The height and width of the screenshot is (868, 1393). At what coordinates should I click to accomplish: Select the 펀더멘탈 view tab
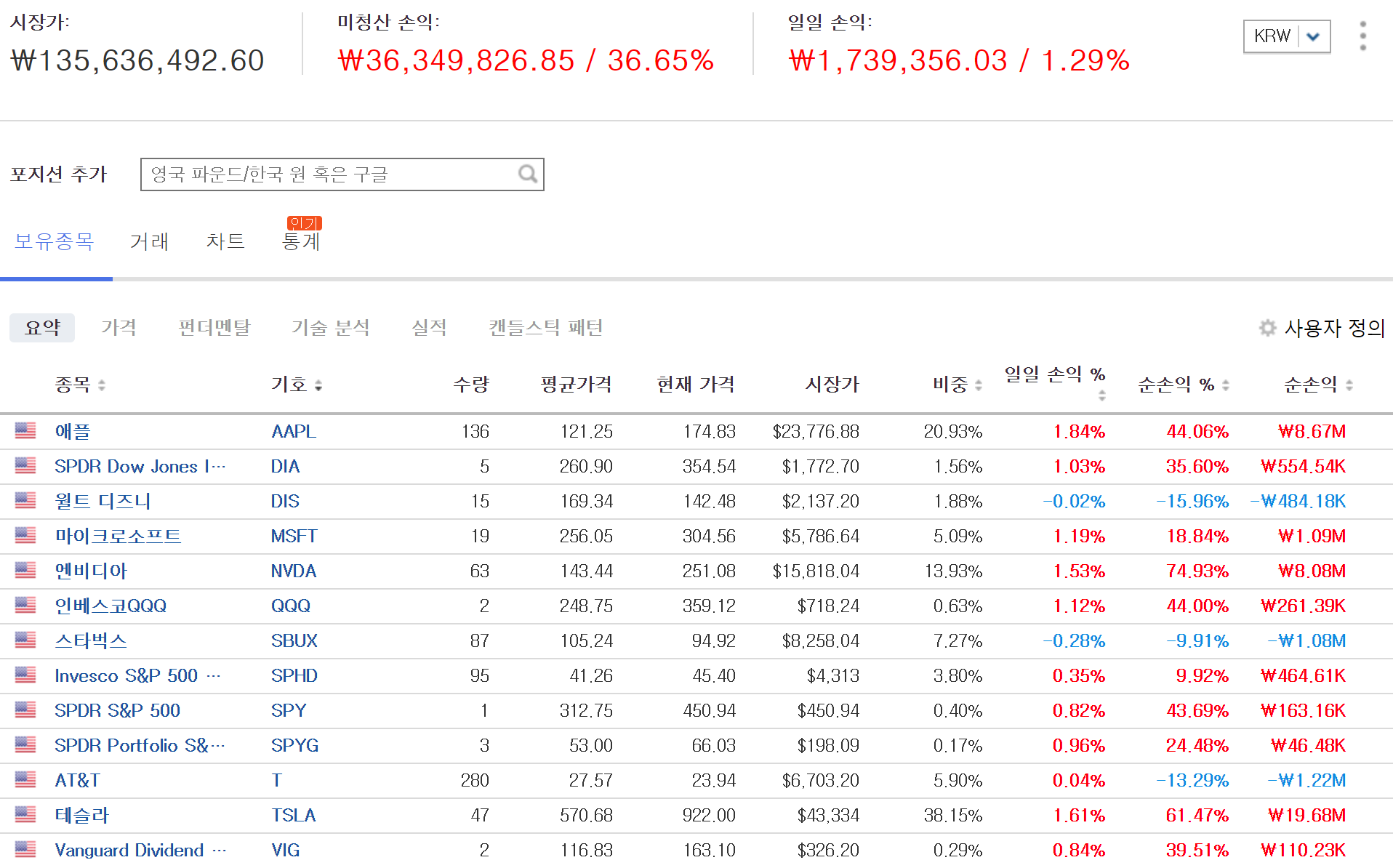[214, 328]
